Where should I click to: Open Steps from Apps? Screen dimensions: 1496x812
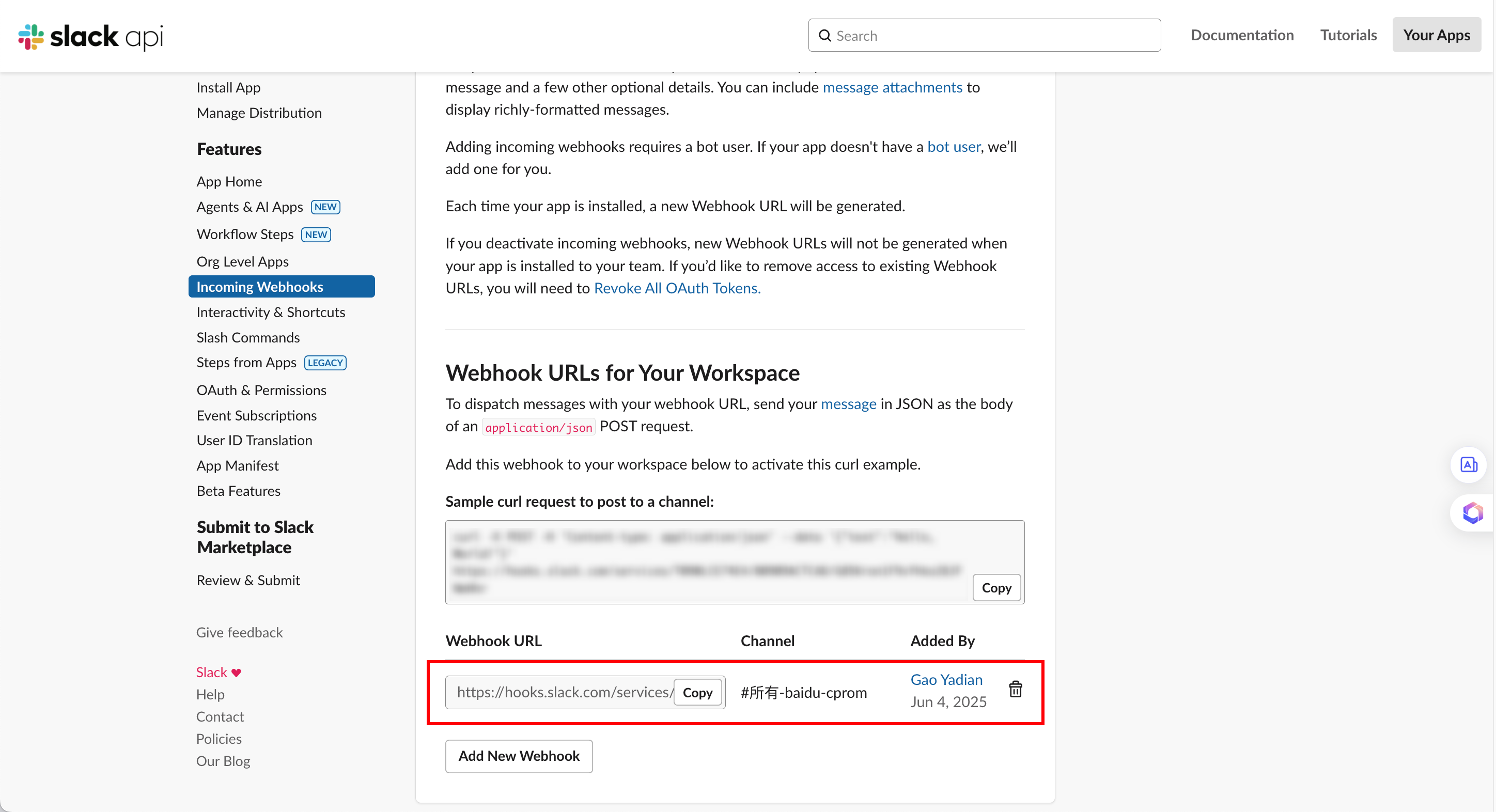246,363
